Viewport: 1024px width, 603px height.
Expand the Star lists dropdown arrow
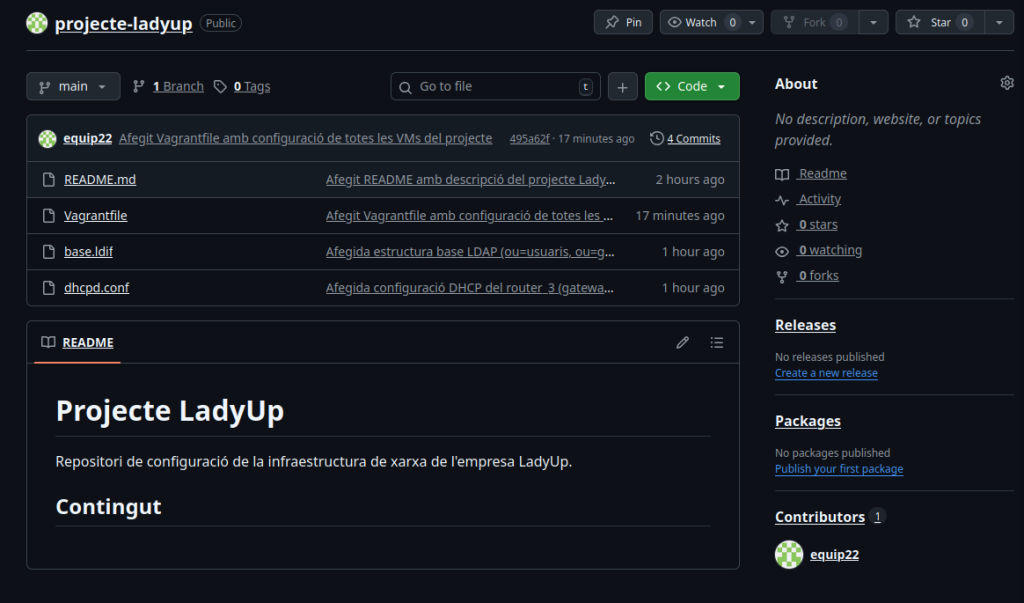point(999,22)
